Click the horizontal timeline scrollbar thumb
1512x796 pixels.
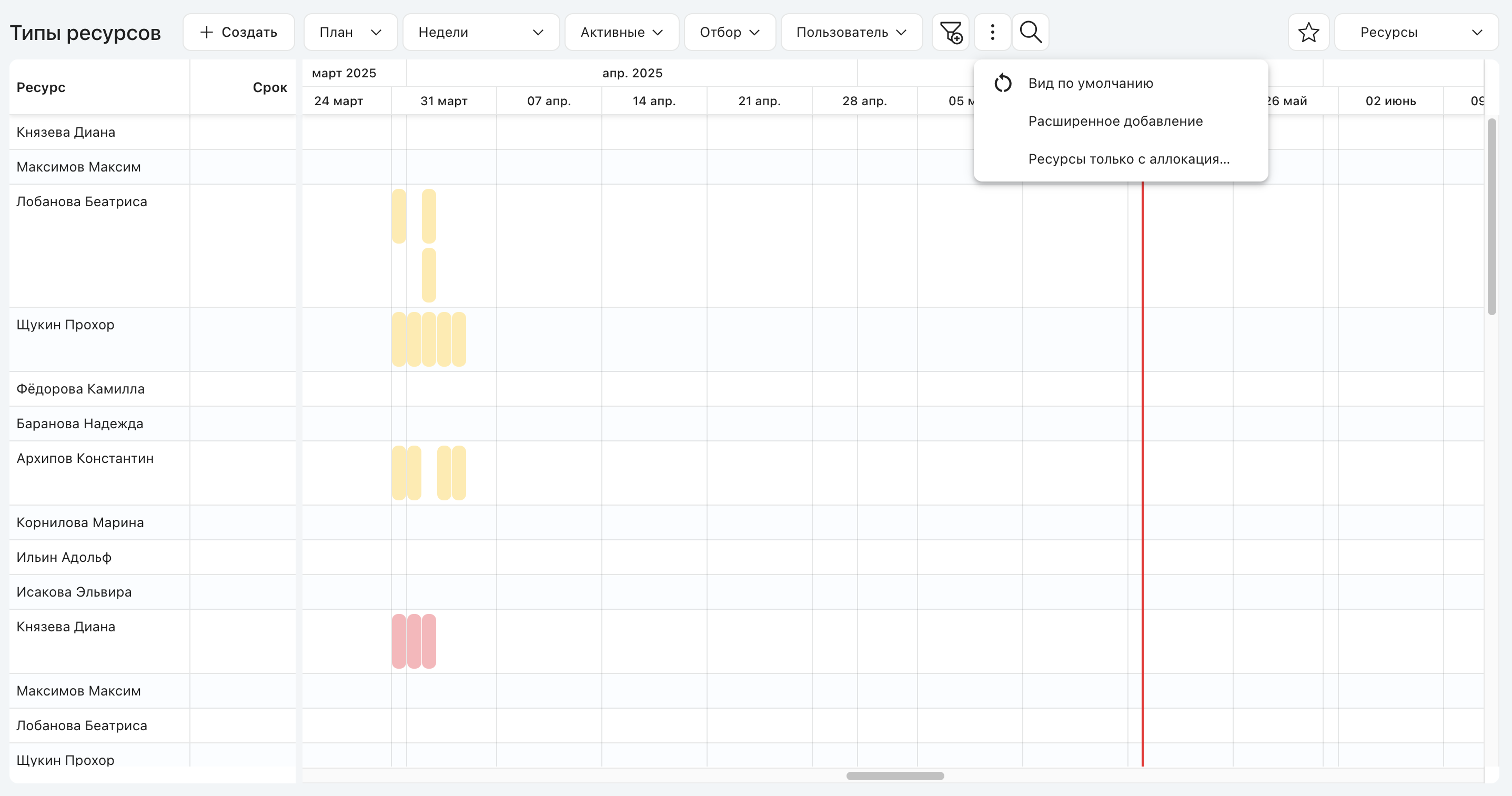(895, 776)
